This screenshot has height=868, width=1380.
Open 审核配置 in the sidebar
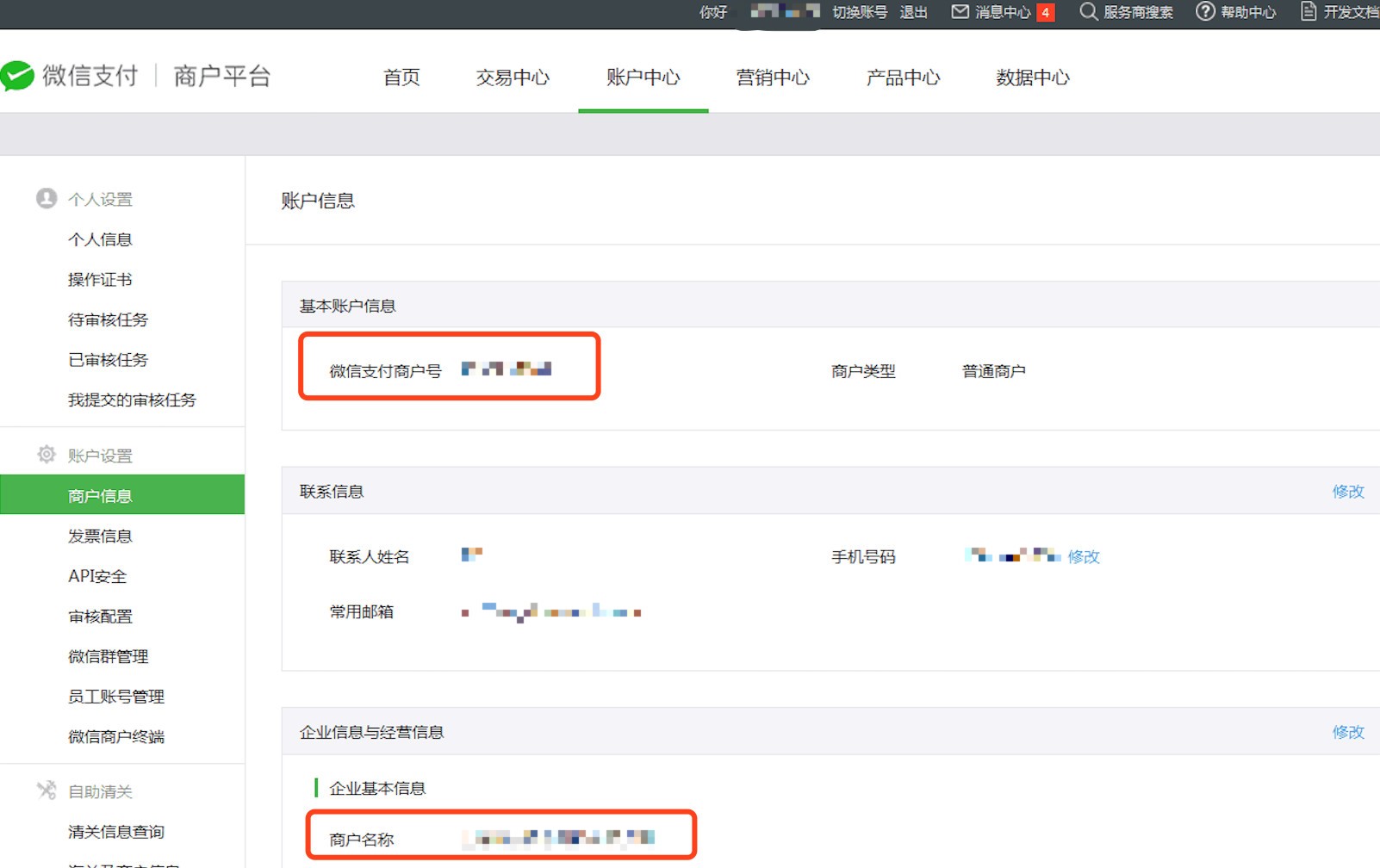100,616
